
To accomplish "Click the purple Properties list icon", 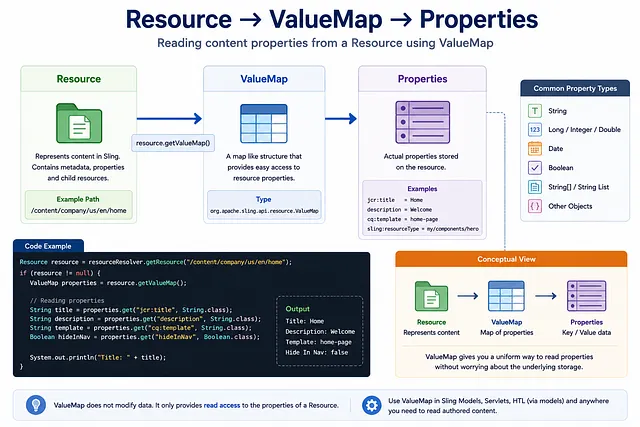I will (x=422, y=122).
